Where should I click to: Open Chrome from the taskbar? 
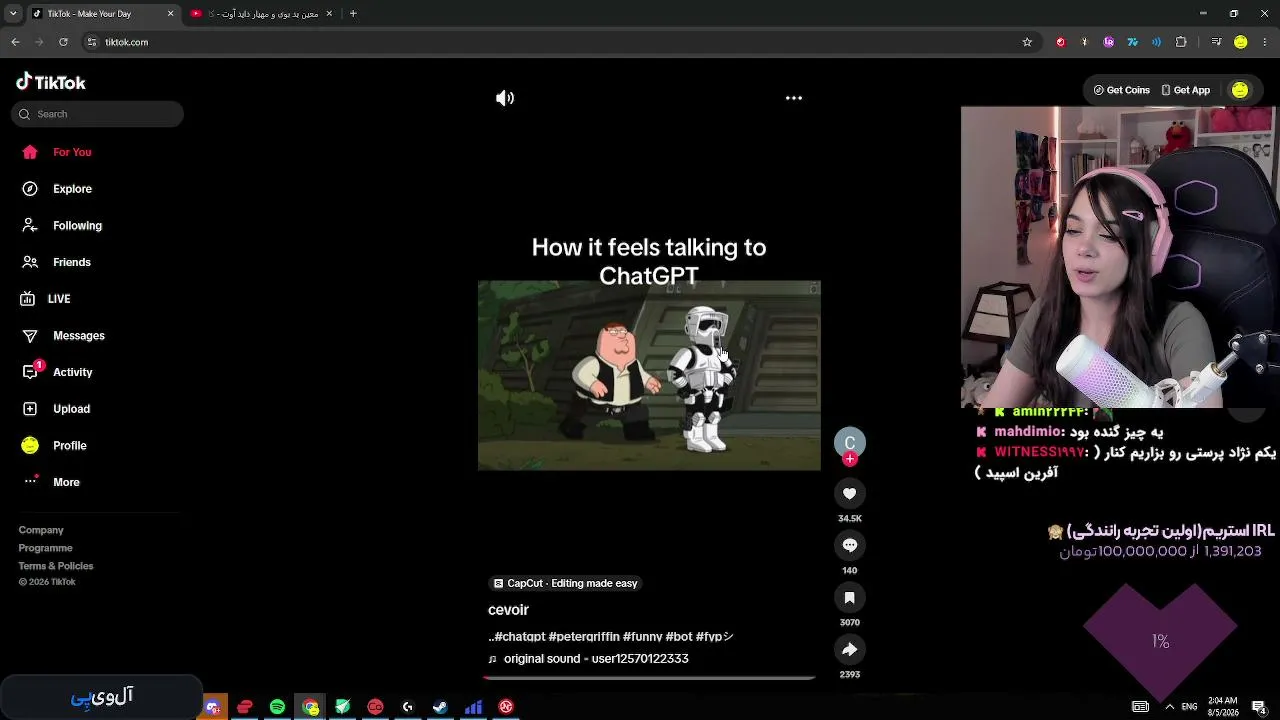(x=311, y=707)
